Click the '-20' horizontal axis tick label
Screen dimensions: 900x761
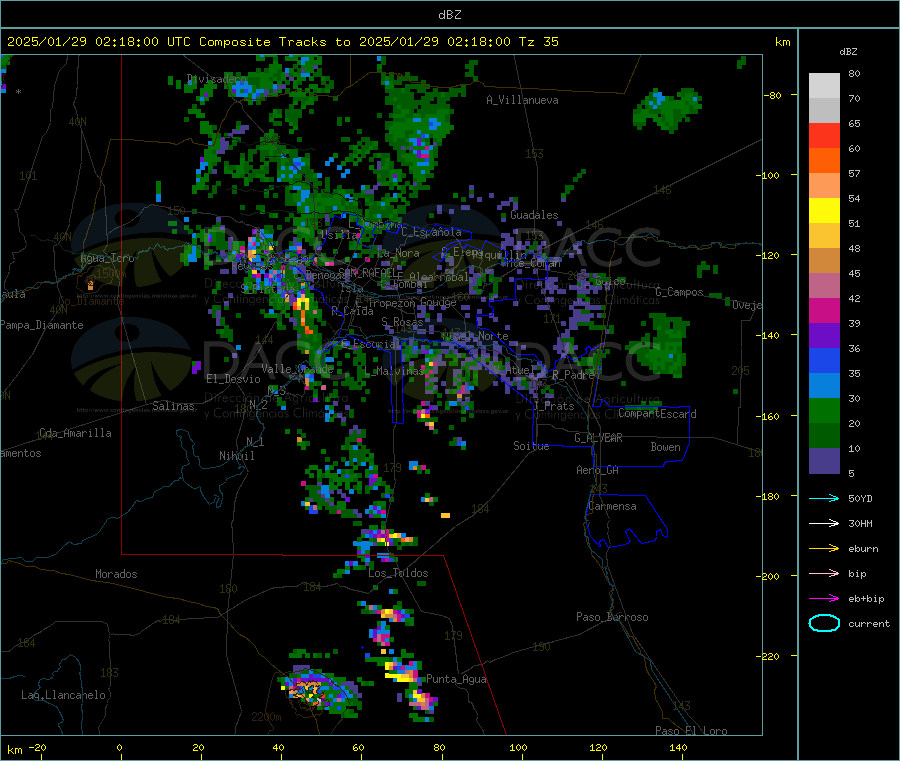(x=37, y=747)
